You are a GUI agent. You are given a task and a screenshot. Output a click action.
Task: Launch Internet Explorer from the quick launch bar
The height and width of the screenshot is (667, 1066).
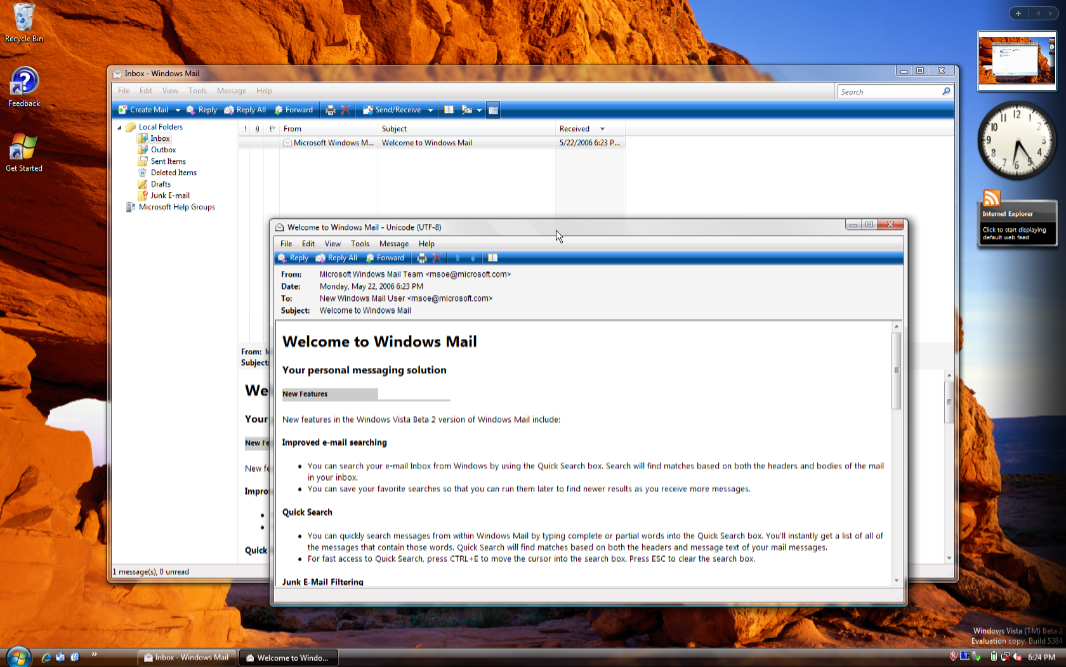(46, 657)
